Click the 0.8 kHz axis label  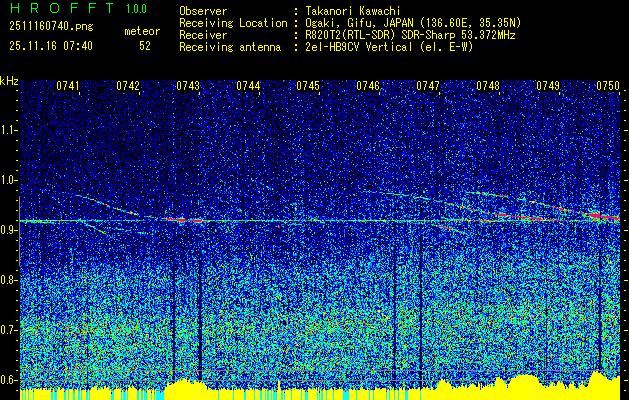(x=8, y=280)
